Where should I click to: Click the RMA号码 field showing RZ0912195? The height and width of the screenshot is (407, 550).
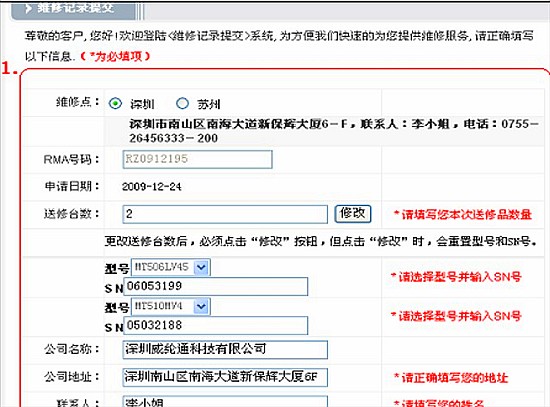click(197, 159)
